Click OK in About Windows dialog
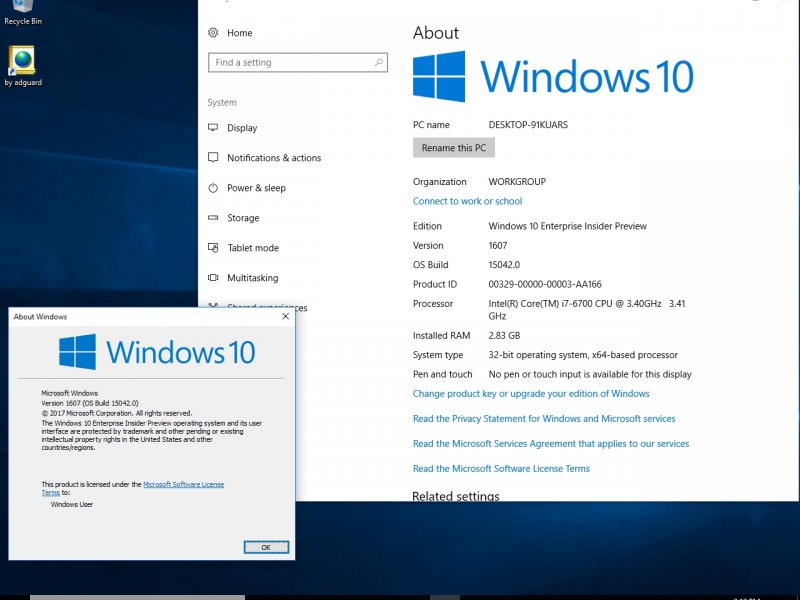800x600 pixels. [x=266, y=547]
